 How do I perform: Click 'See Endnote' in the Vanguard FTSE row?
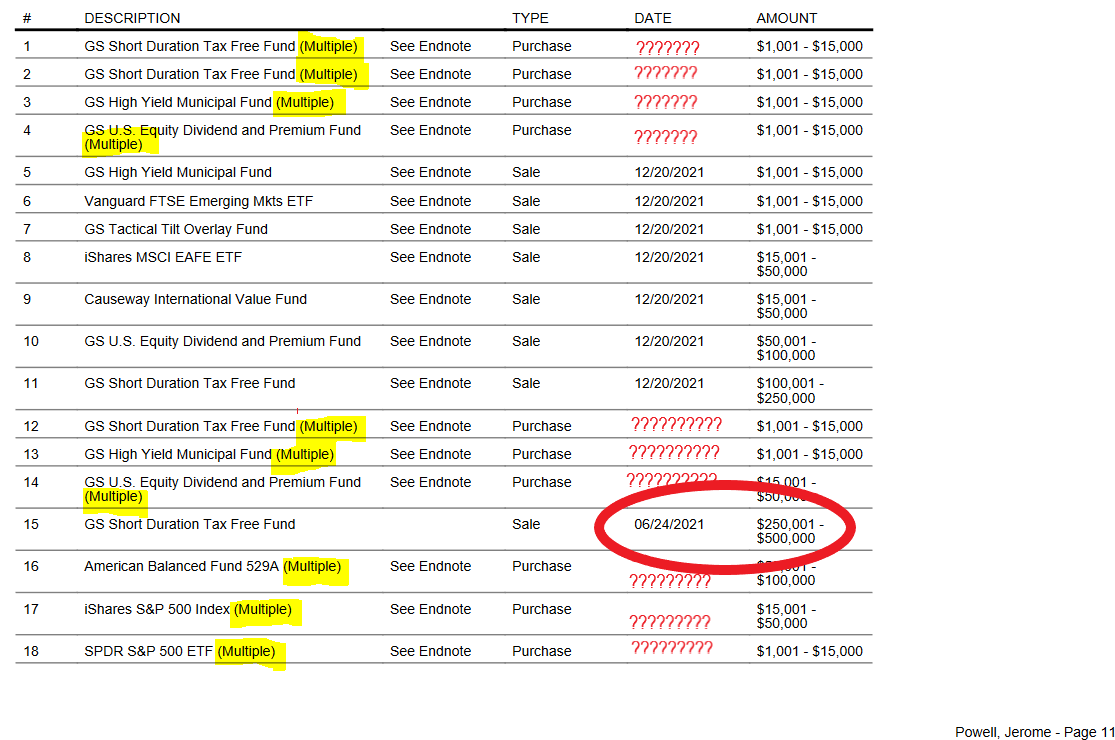pyautogui.click(x=430, y=201)
